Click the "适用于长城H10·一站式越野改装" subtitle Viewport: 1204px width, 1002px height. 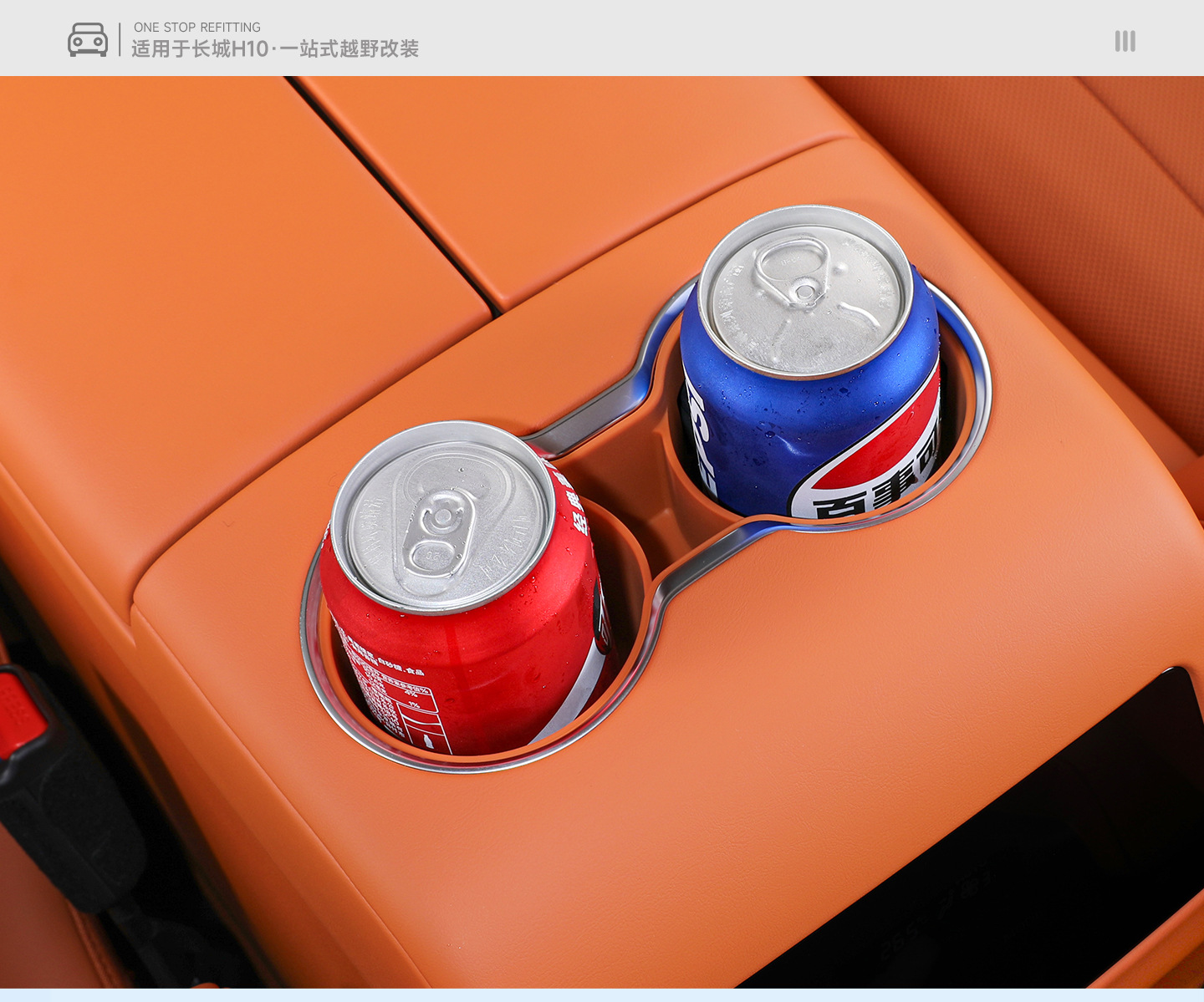[x=275, y=49]
